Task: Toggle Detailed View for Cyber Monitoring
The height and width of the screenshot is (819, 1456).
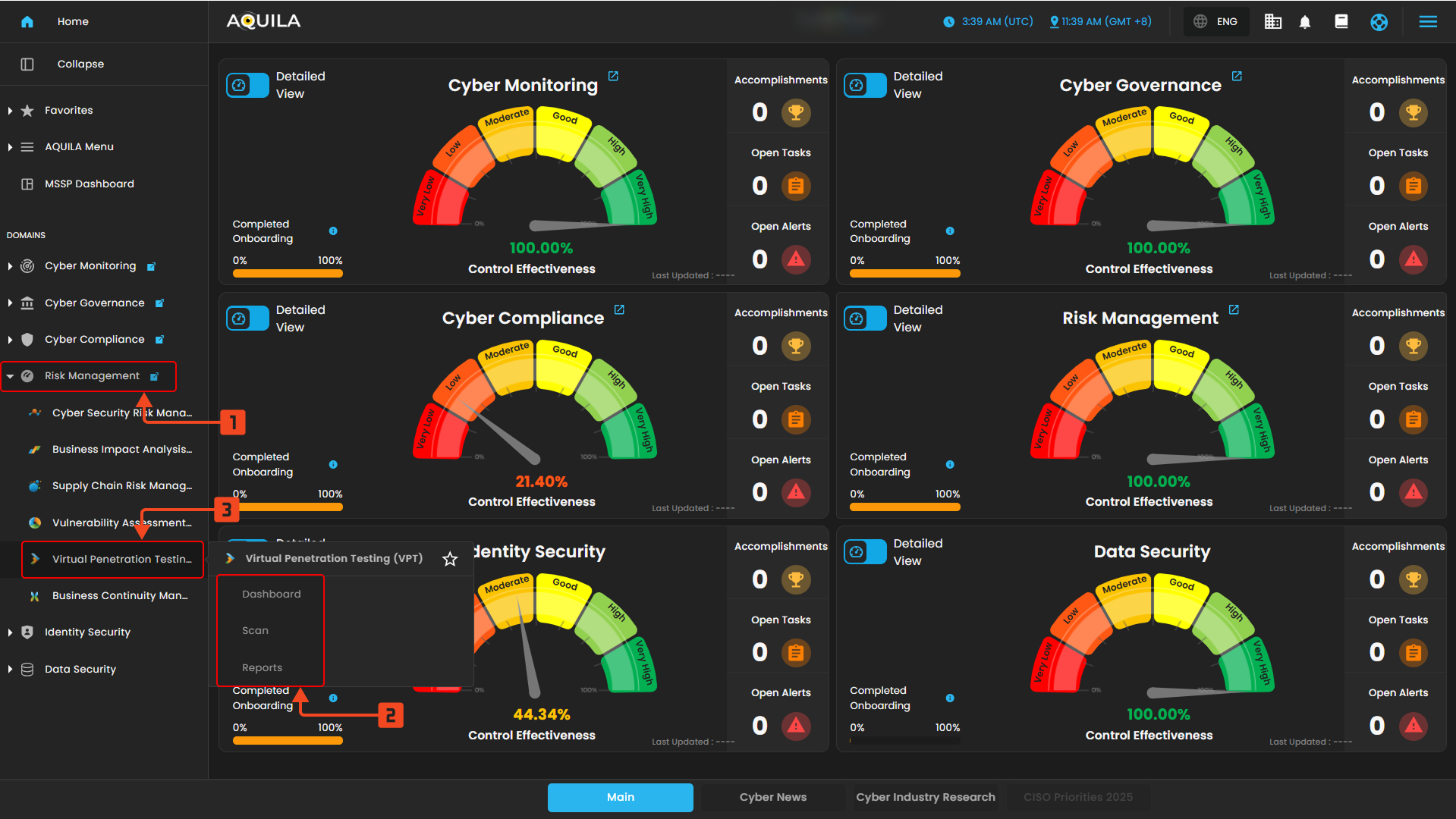Action: point(247,85)
